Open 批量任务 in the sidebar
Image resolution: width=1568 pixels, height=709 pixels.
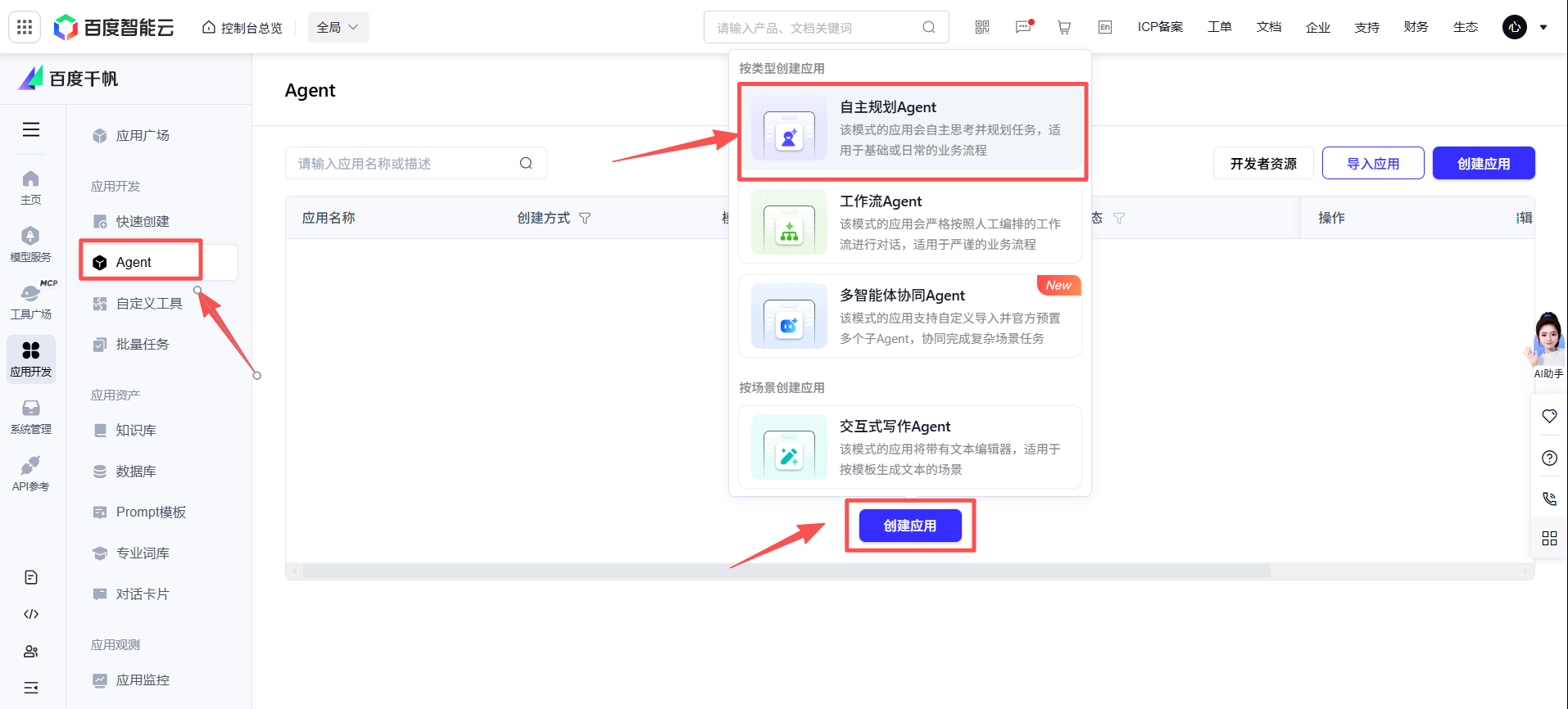coord(160,344)
